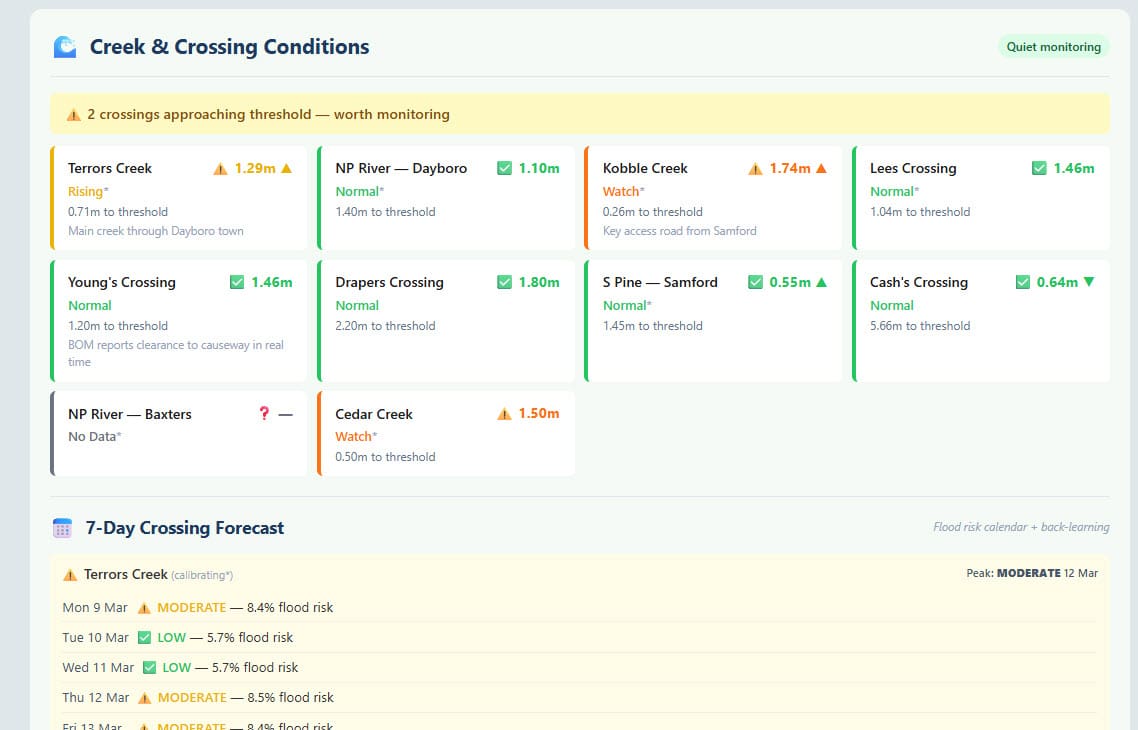Click the Flood risk calendar + back-learning text
Screen dimensions: 1138x730
pyautogui.click(x=1020, y=528)
